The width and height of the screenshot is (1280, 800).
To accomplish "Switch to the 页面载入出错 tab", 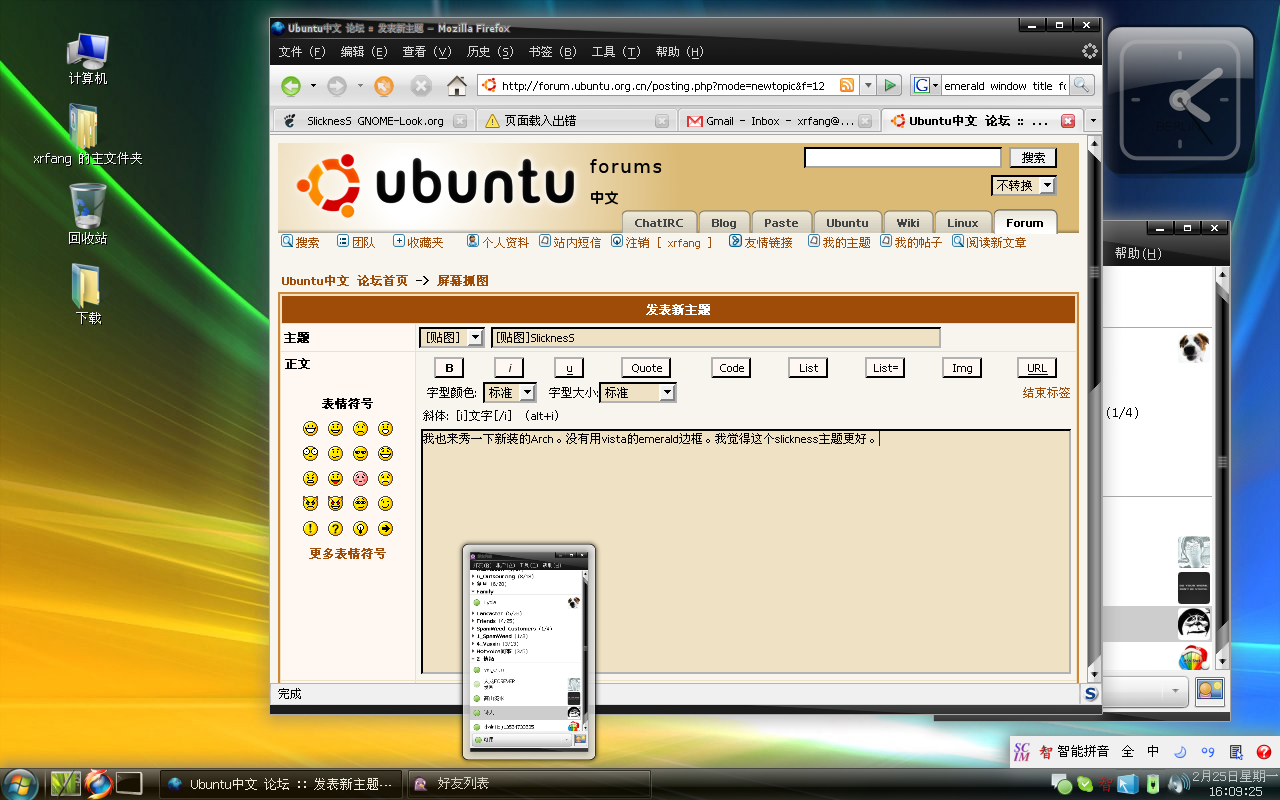I will [576, 120].
